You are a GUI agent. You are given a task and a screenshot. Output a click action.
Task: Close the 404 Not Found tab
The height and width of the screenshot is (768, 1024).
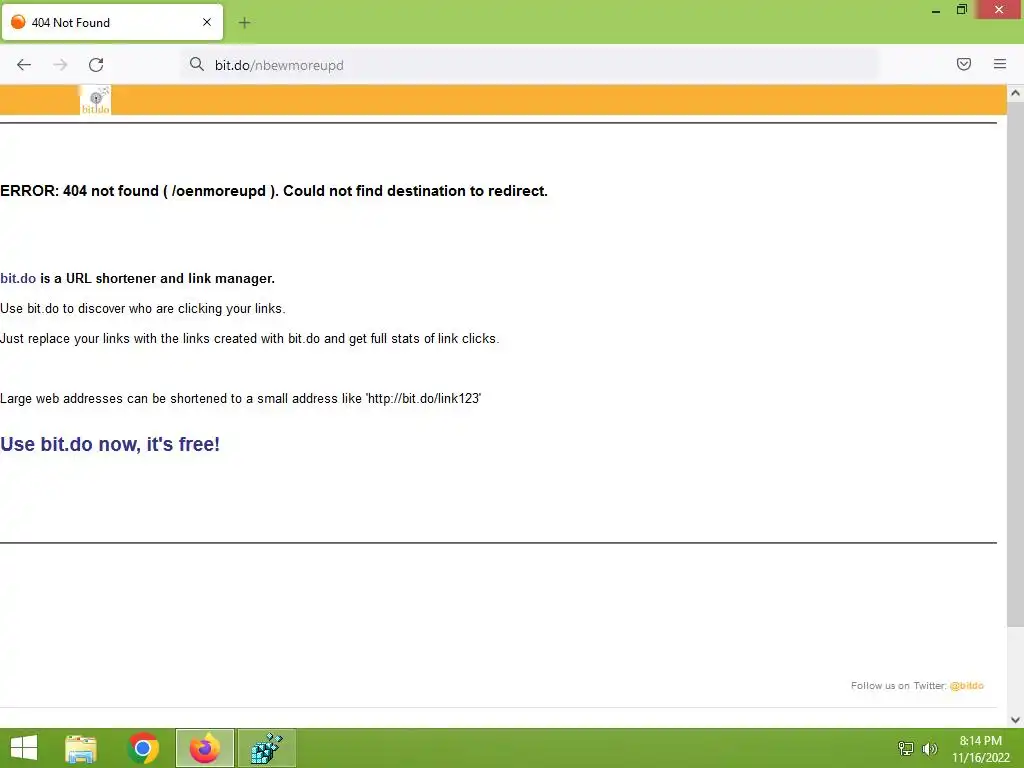click(207, 22)
